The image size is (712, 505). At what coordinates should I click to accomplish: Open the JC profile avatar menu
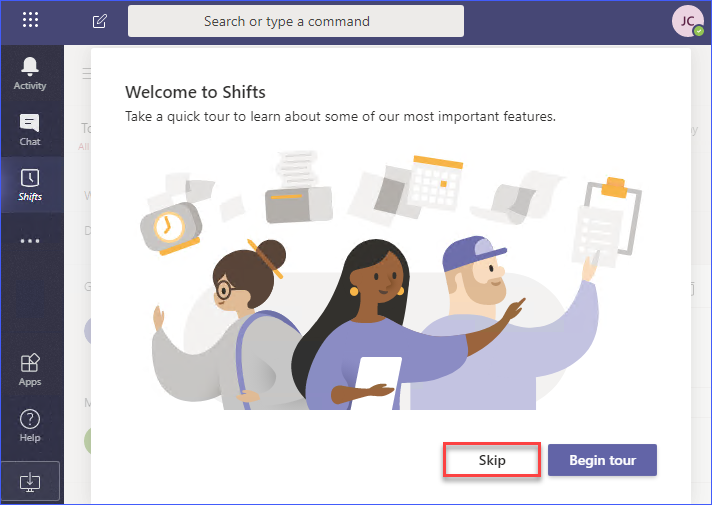[x=687, y=21]
